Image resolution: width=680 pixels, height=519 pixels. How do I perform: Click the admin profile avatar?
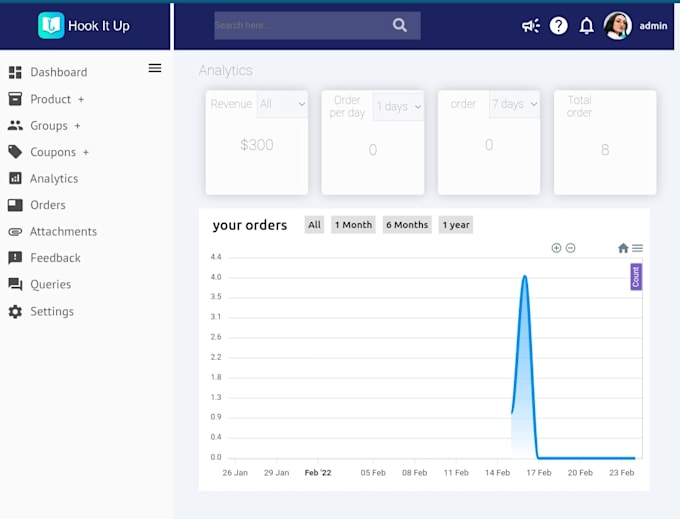617,26
